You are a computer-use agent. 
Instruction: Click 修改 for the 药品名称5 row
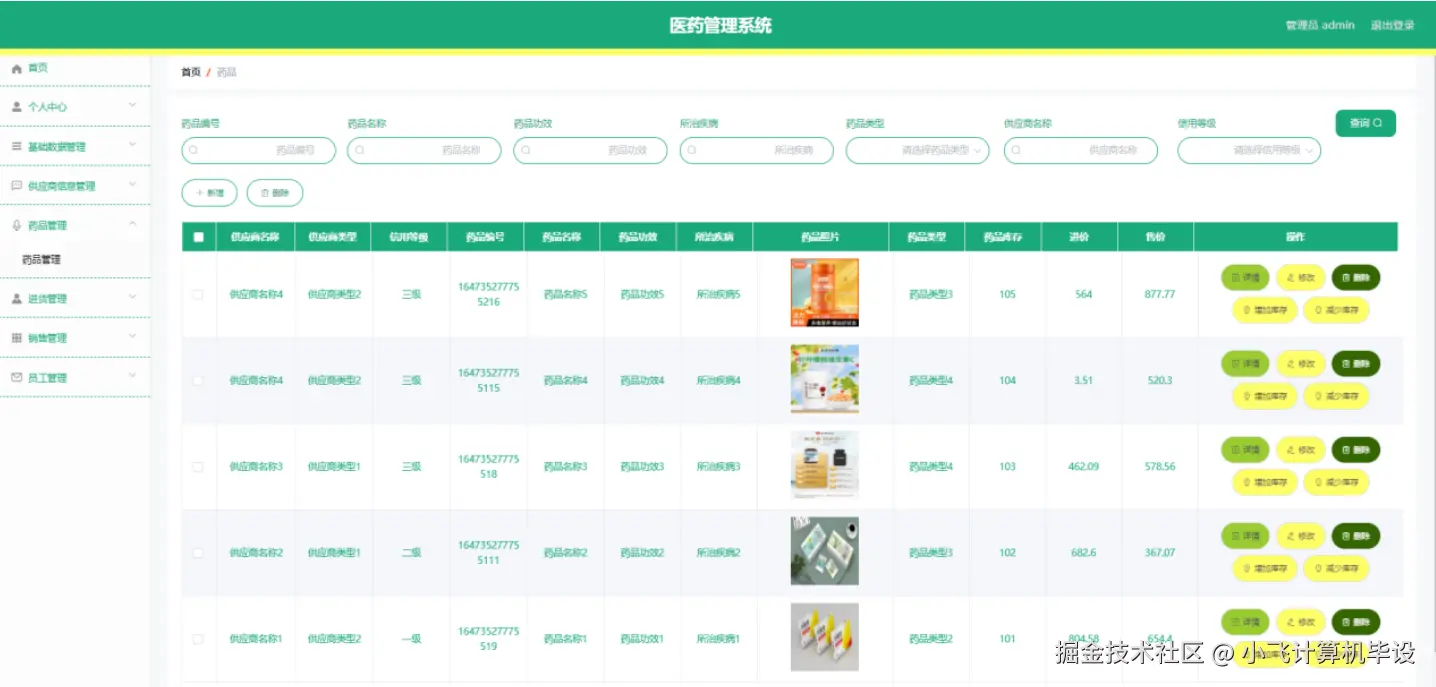coord(1300,278)
